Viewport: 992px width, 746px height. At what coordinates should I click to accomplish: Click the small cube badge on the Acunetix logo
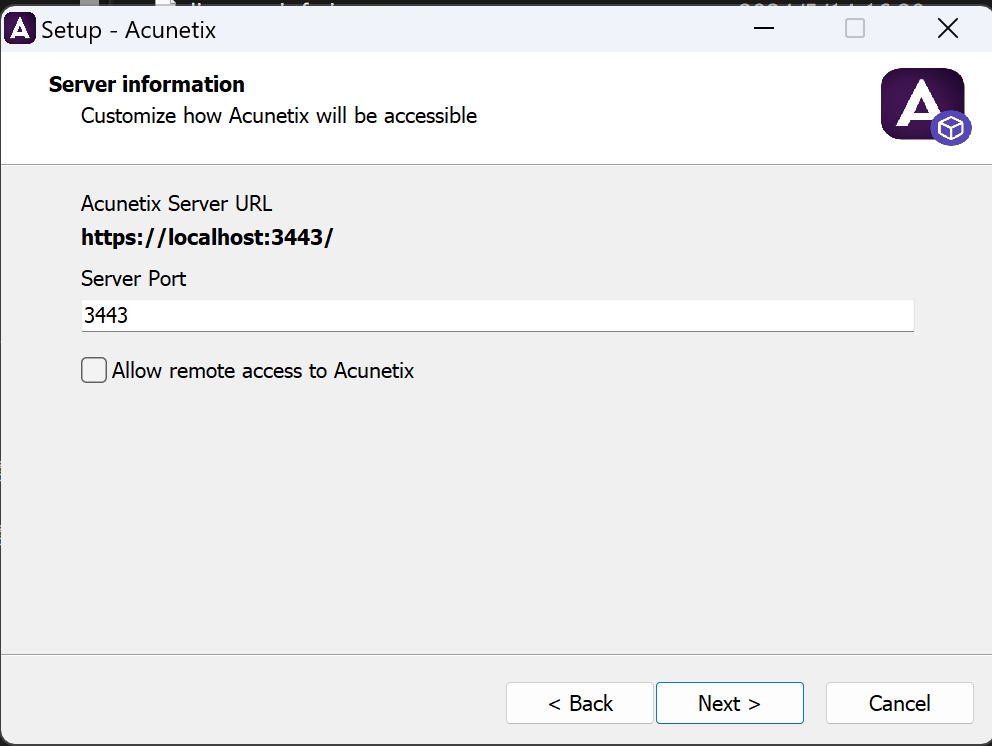tap(951, 128)
